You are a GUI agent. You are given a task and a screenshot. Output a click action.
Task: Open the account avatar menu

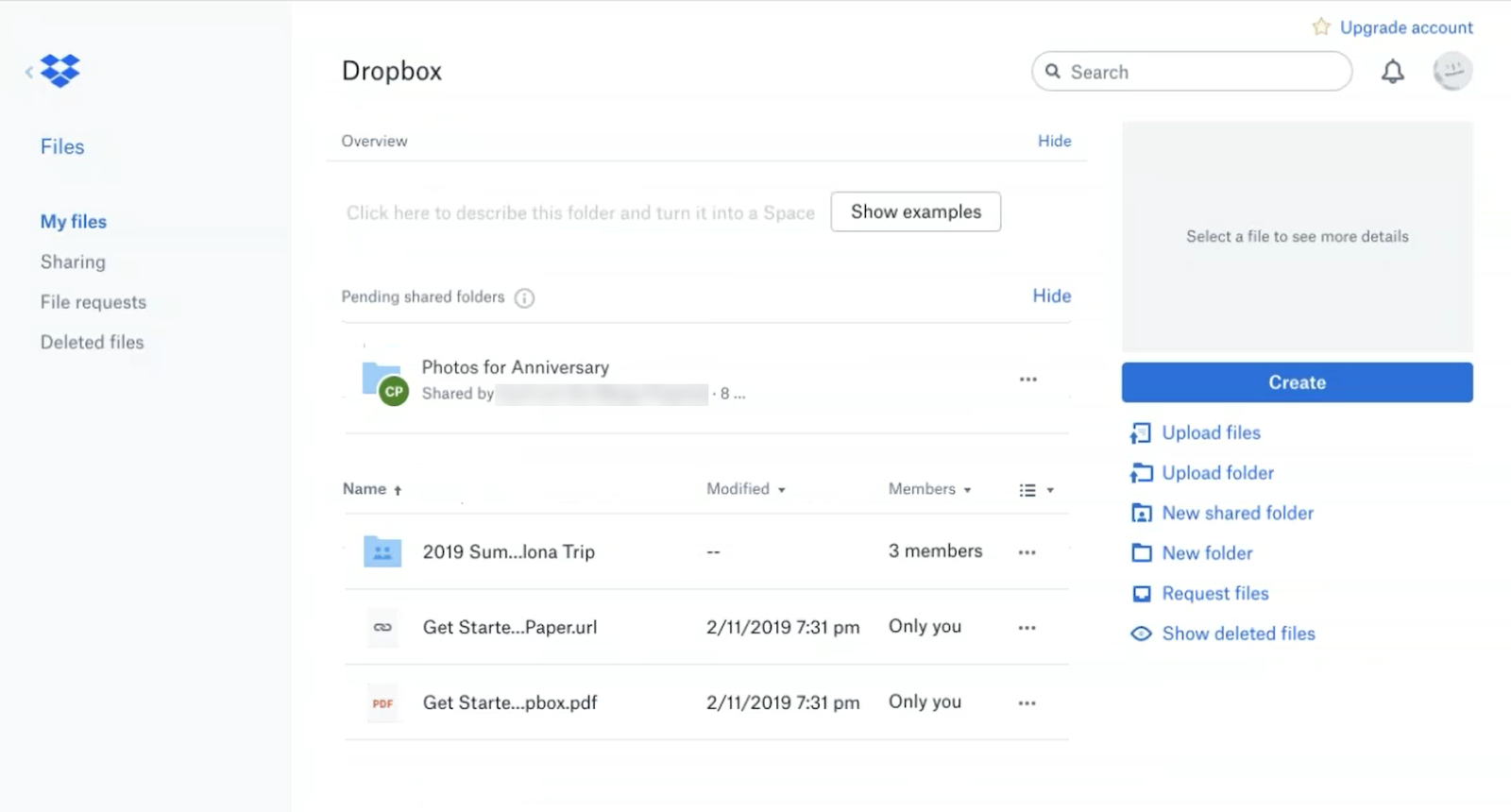click(1452, 71)
